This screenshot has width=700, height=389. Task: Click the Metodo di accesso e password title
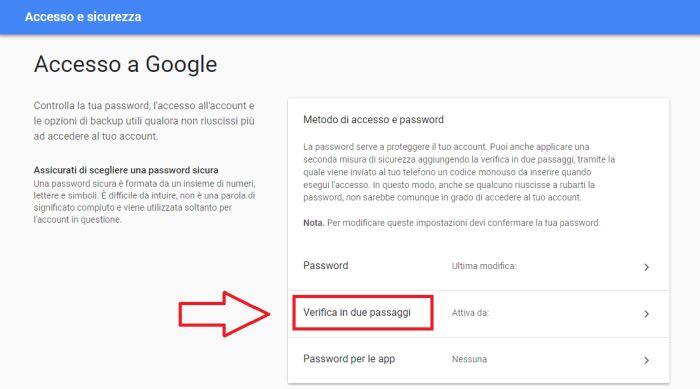tap(373, 120)
